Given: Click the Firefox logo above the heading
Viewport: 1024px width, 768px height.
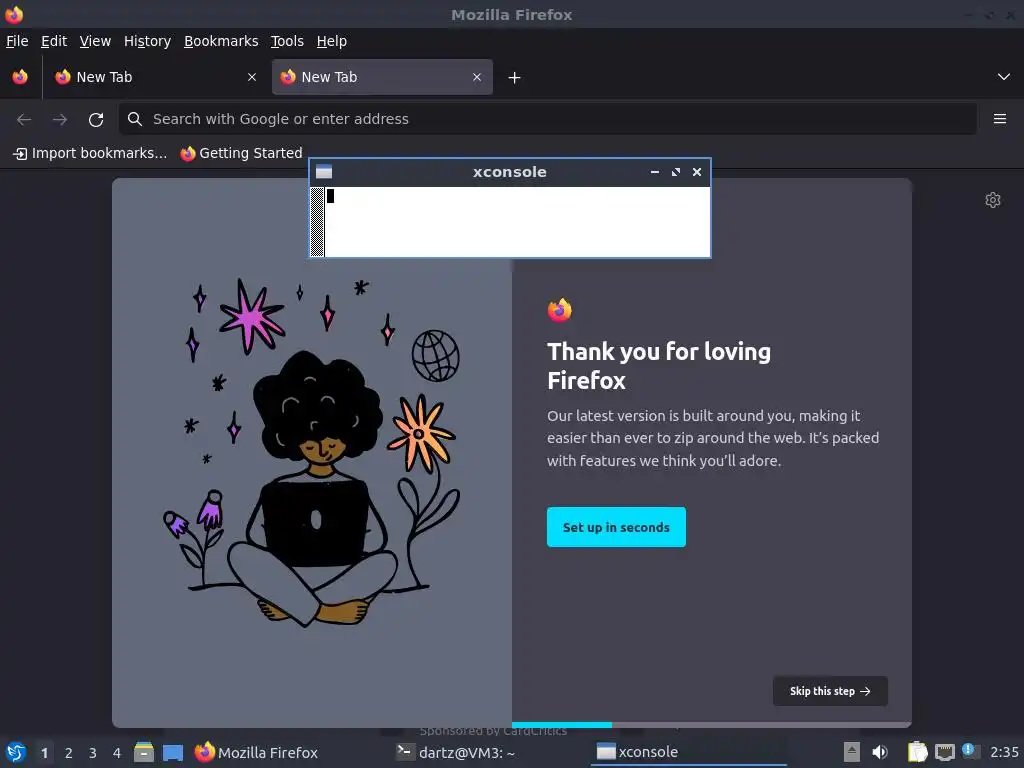Looking at the screenshot, I should click(560, 310).
